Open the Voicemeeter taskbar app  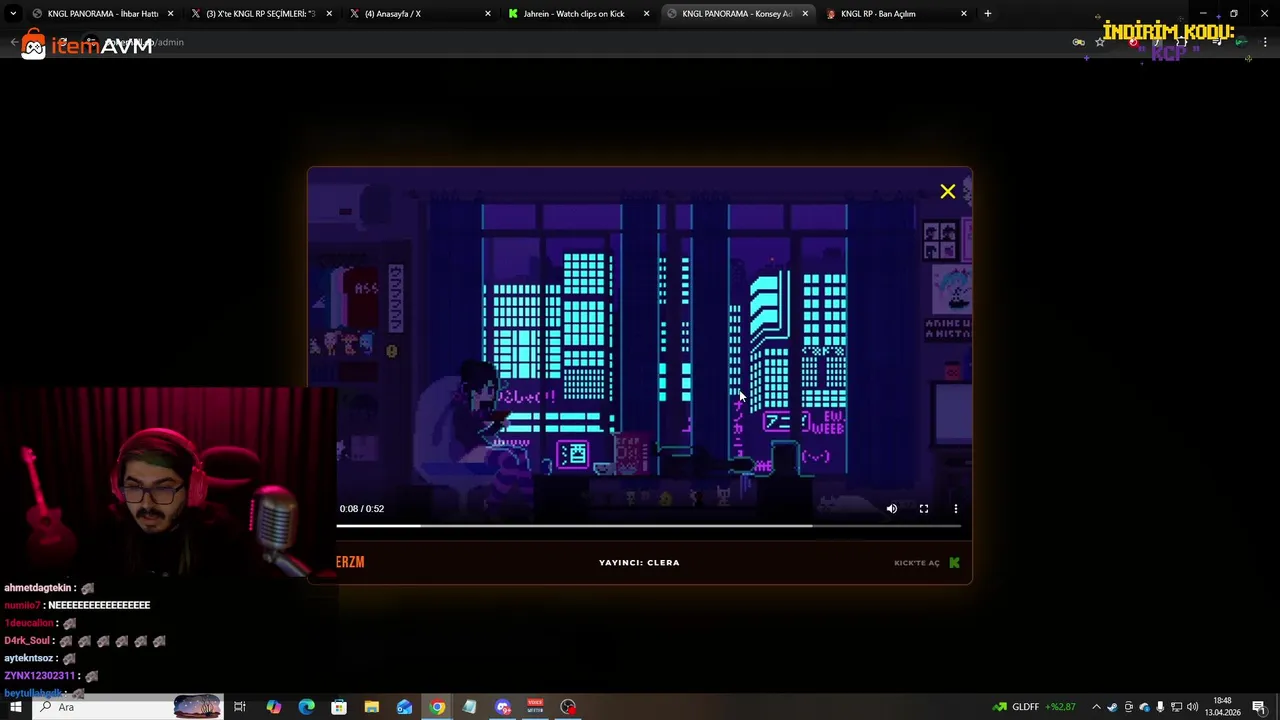pyautogui.click(x=535, y=707)
